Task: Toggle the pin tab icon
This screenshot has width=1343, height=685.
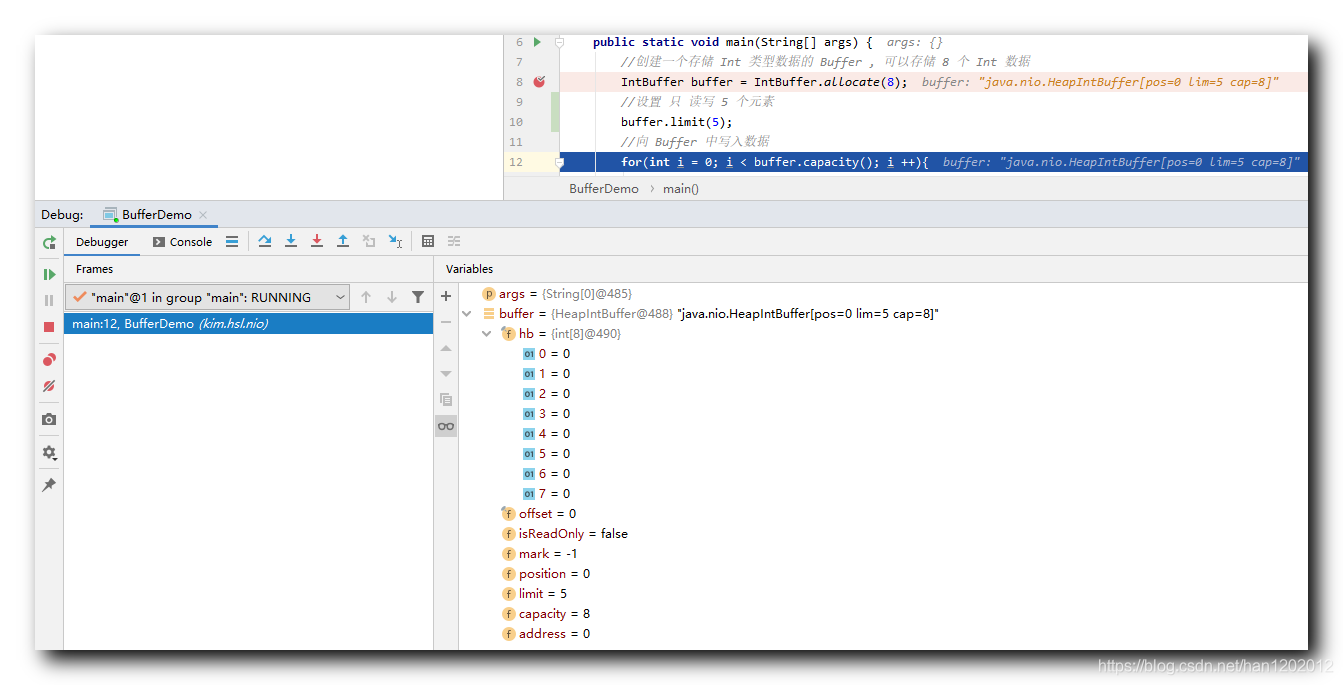Action: tap(49, 485)
